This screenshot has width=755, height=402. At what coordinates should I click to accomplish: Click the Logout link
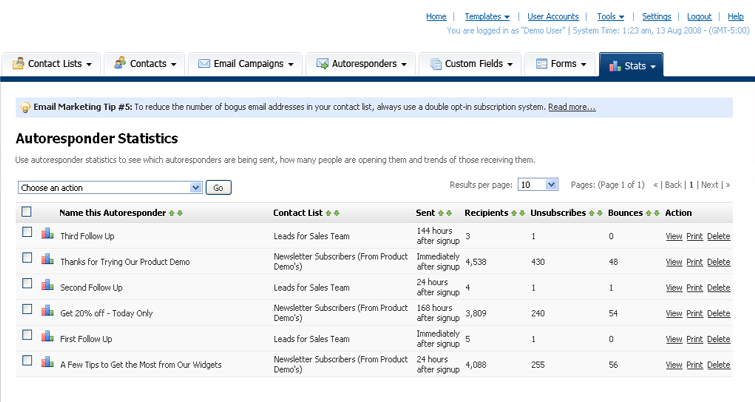click(x=699, y=16)
